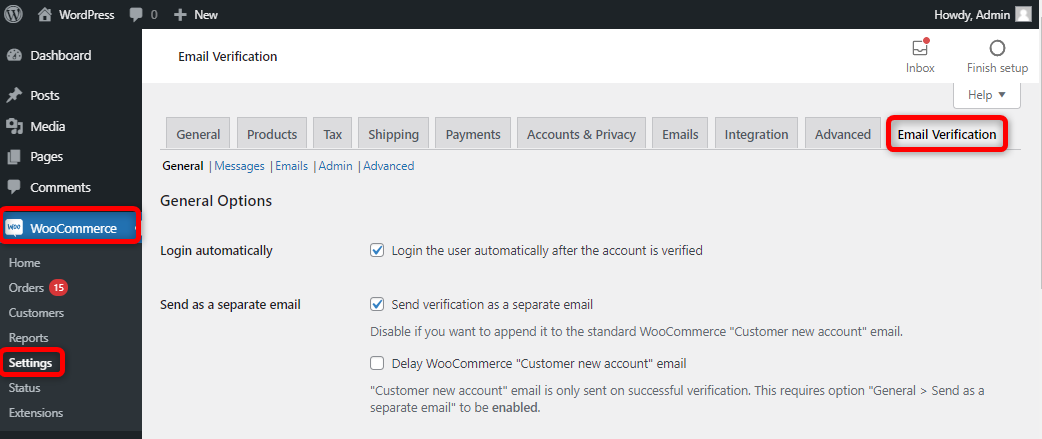Open the Reports submenu item
The height and width of the screenshot is (439, 1042).
(29, 338)
